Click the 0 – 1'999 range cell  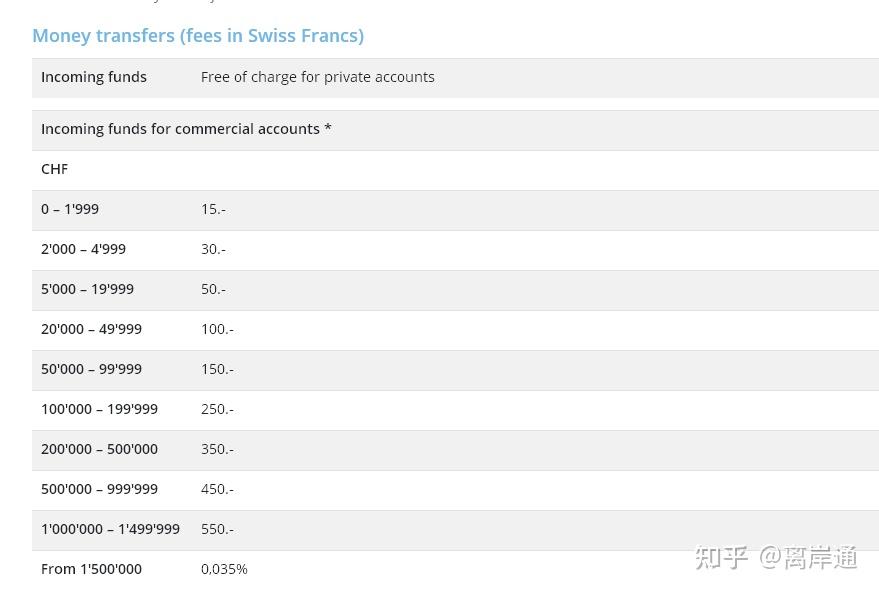click(70, 209)
